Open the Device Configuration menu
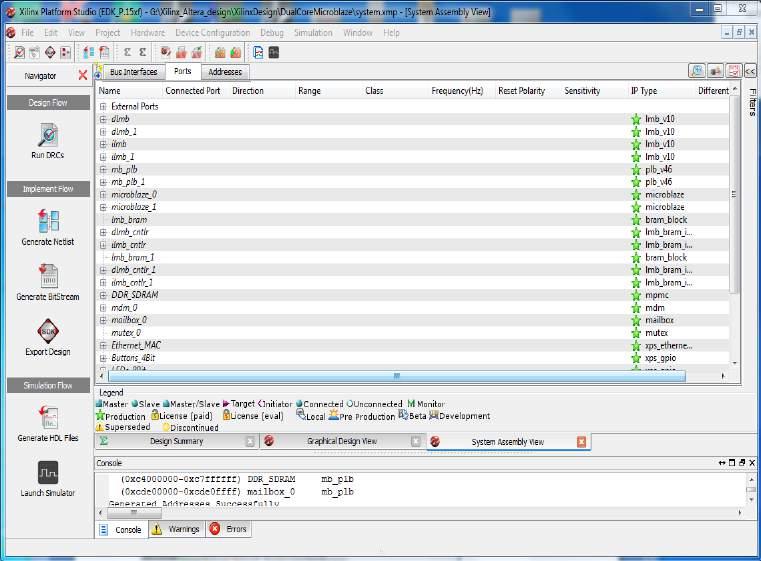This screenshot has height=561, width=761. coord(213,33)
